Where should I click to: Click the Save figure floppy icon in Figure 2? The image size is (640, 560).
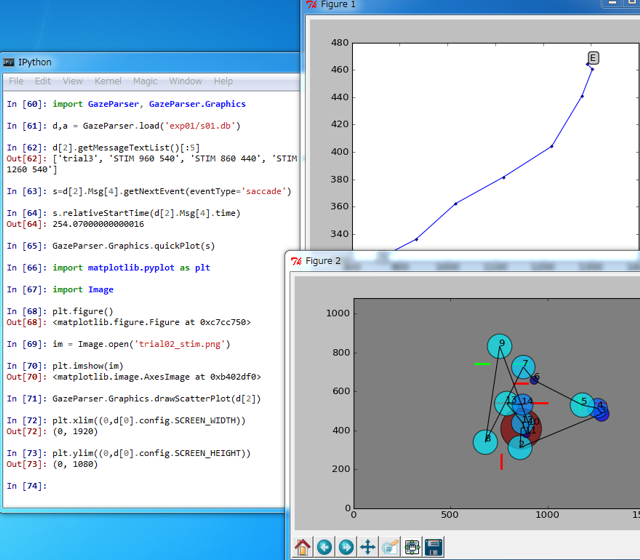[433, 547]
